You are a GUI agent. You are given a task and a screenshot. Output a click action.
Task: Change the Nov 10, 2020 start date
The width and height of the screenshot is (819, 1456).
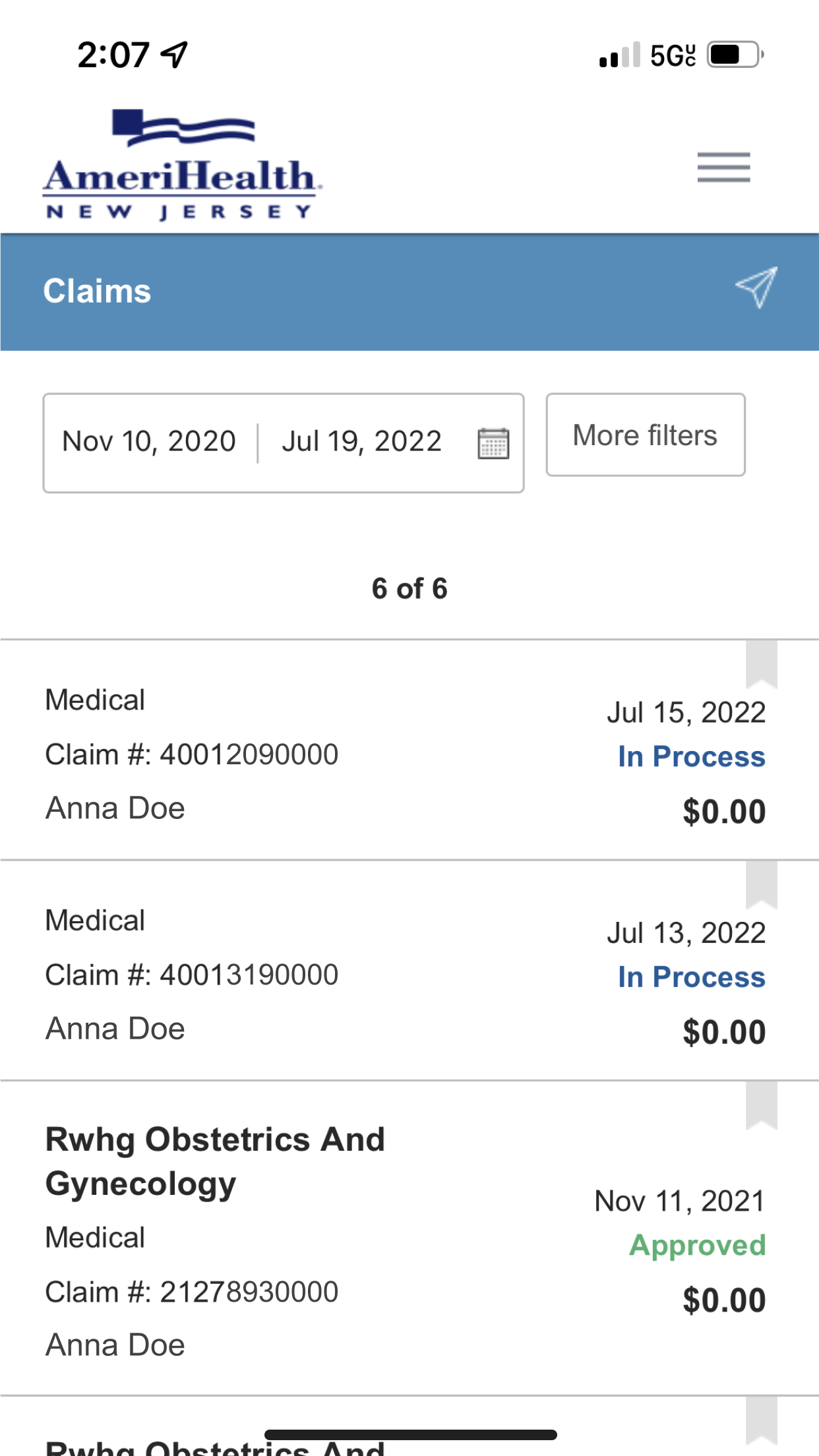tap(149, 441)
